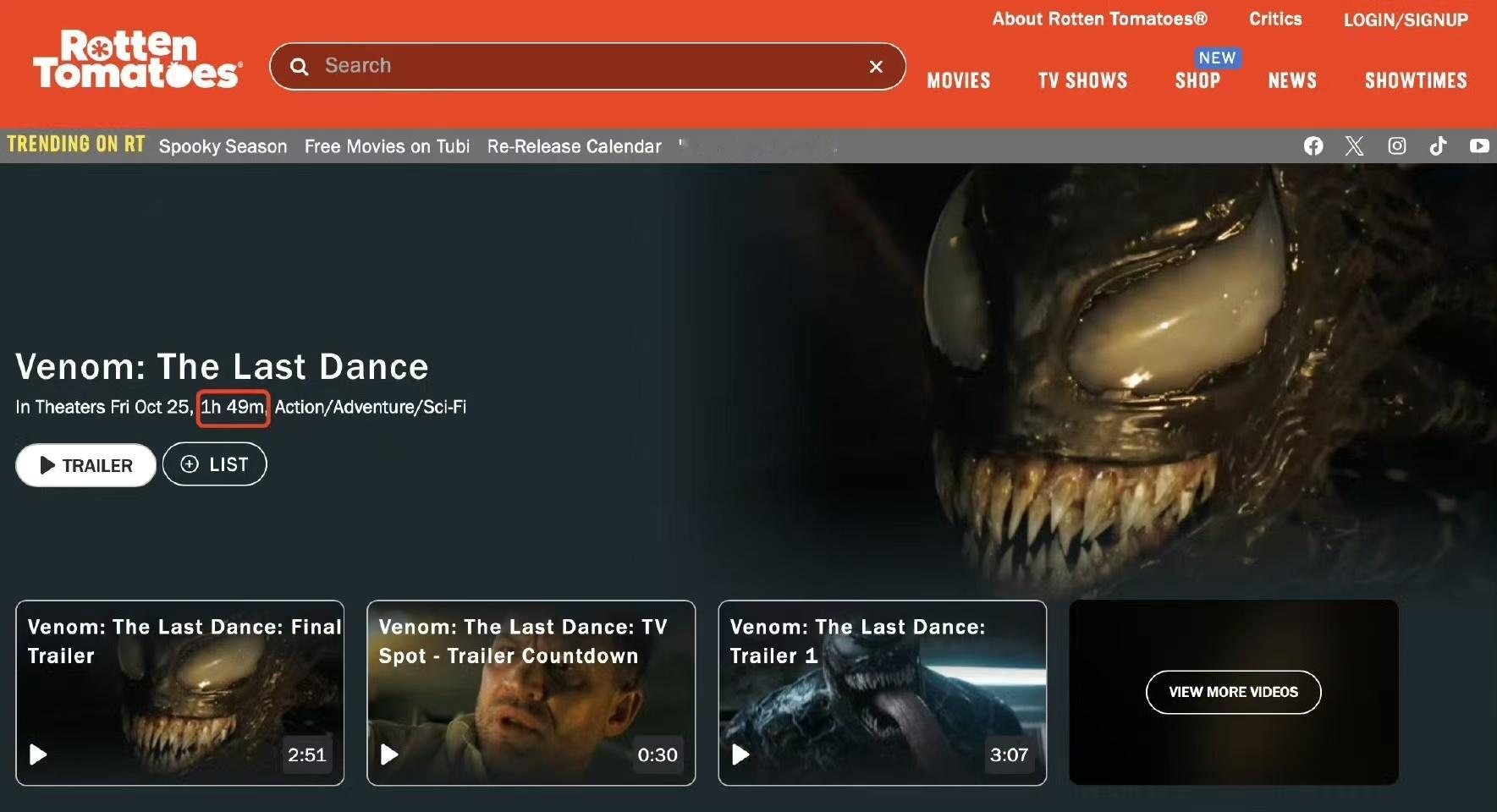This screenshot has height=812, width=1497.
Task: Click the Action/Adventure/Sci-Fi genre text
Action: click(x=371, y=407)
